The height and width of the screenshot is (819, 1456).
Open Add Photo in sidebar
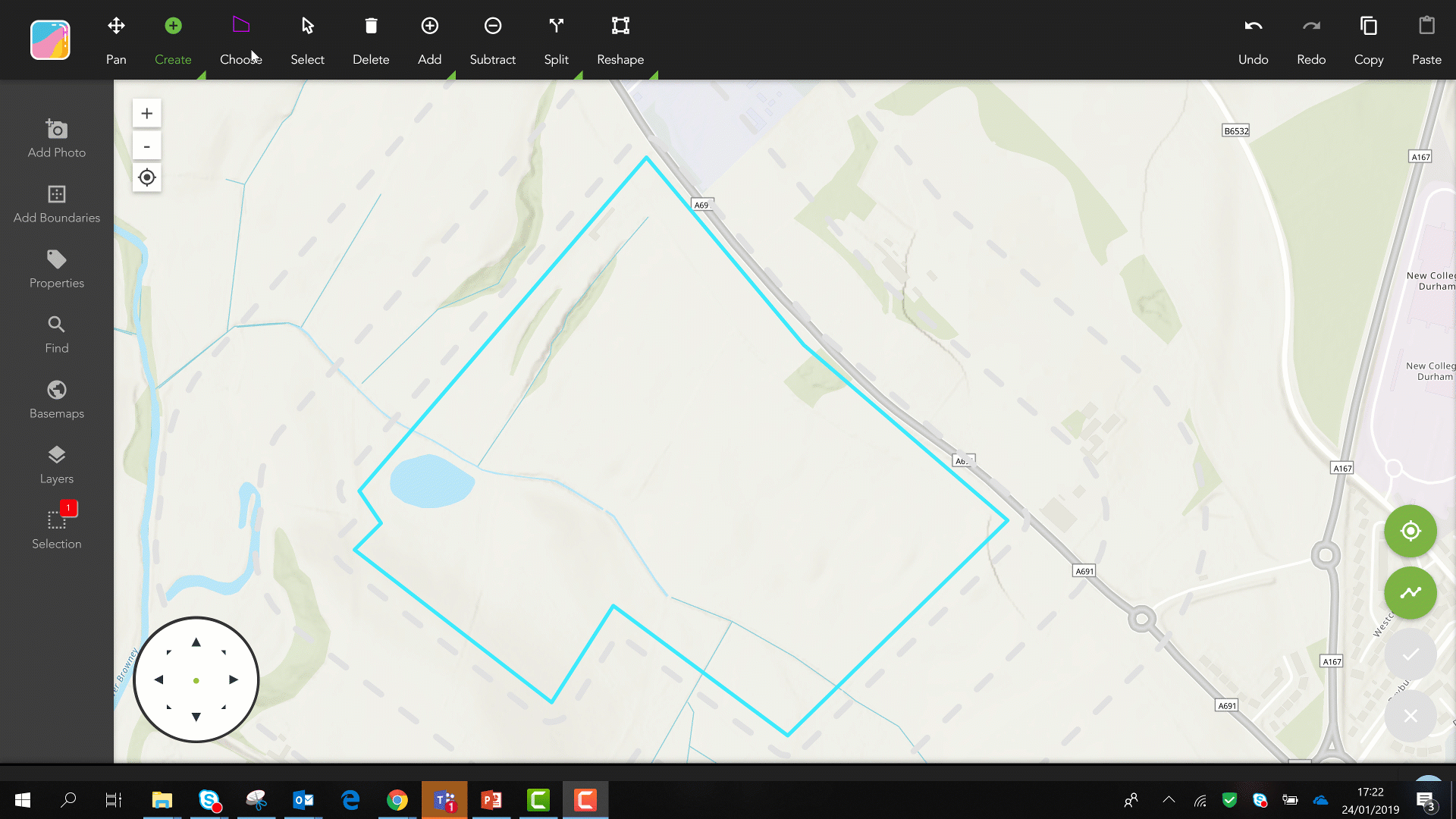(x=57, y=139)
